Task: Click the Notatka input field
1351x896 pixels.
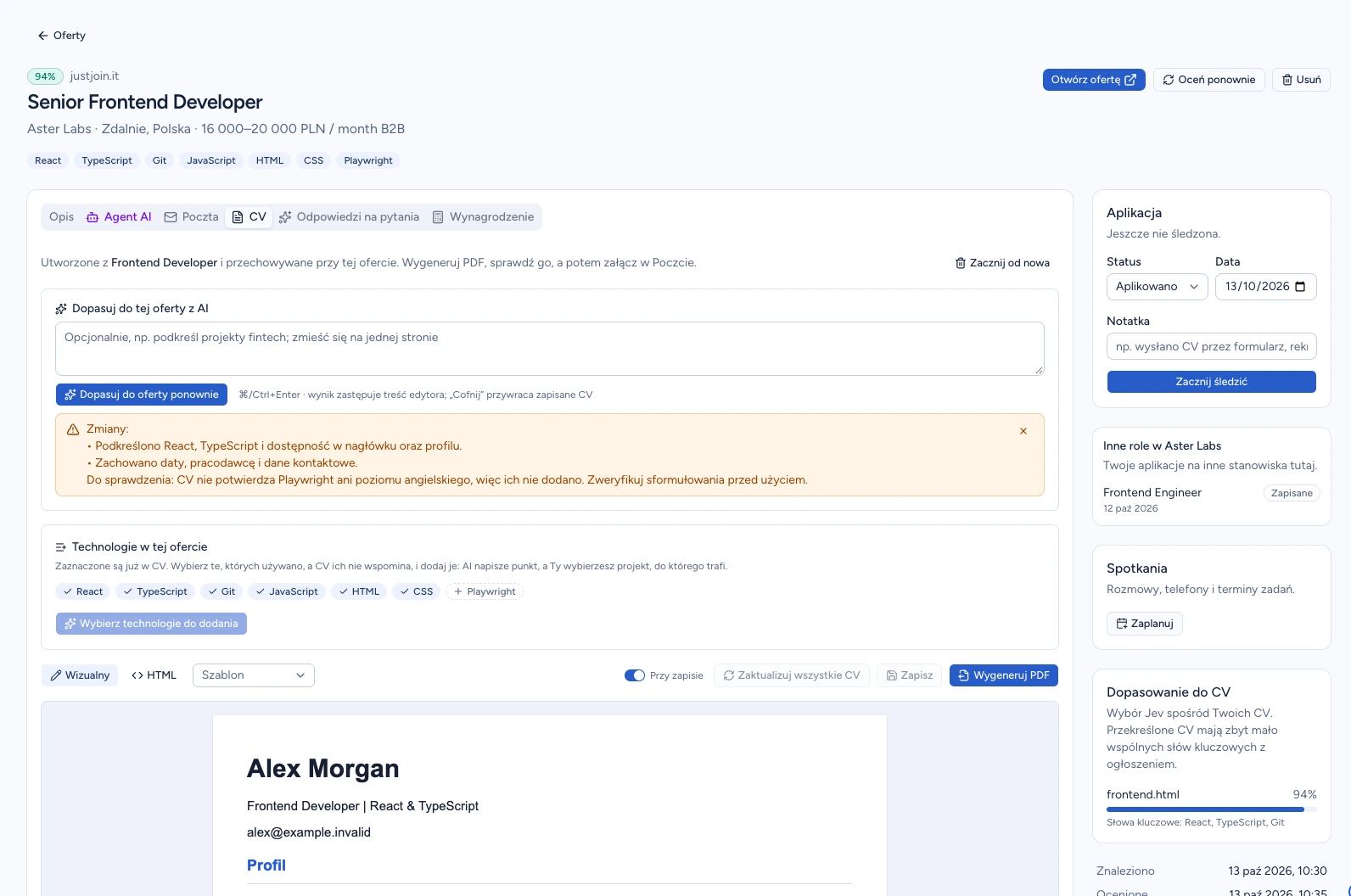Action: 1212,346
